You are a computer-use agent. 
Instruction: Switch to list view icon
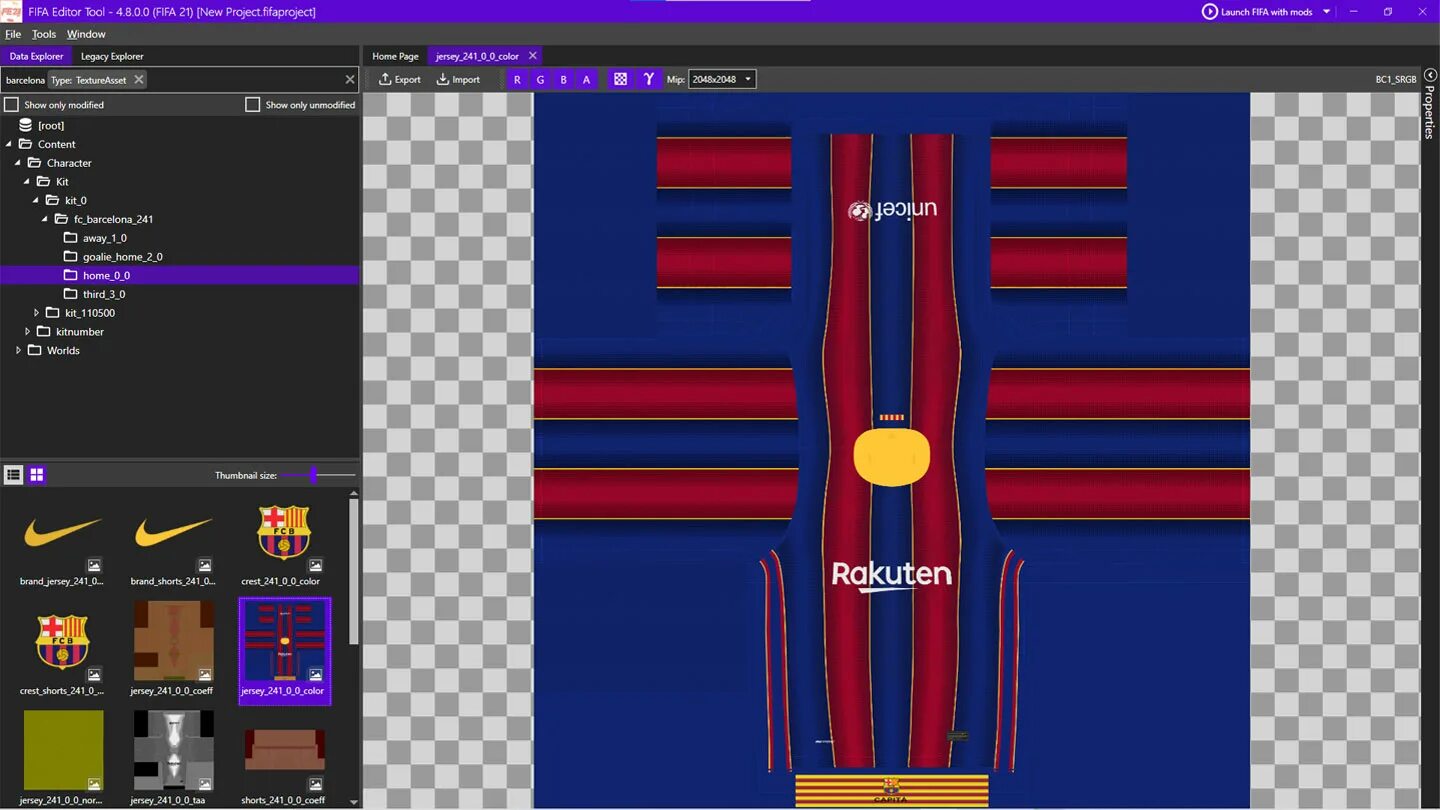pyautogui.click(x=14, y=475)
